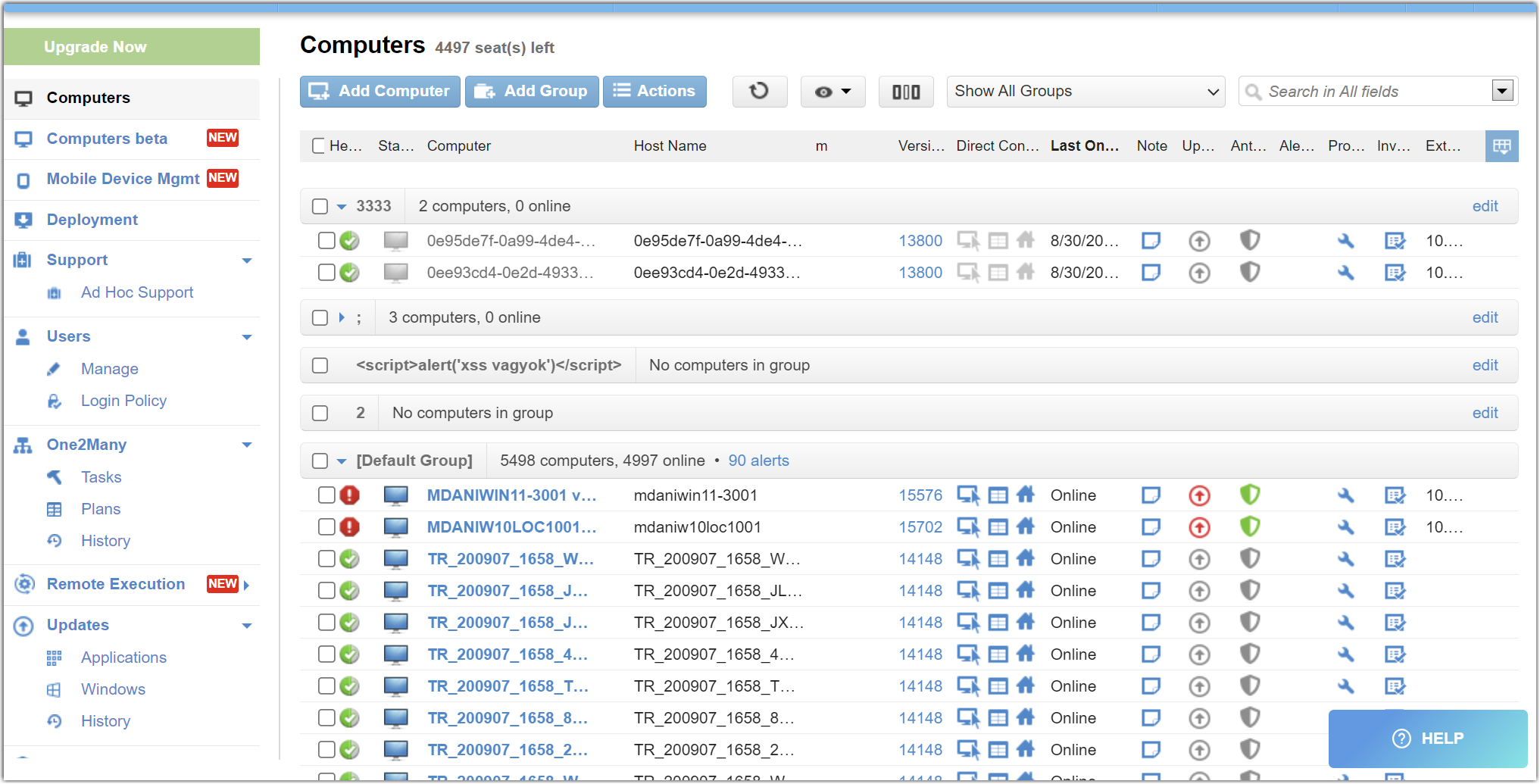Open the eye view options dropdown
The image size is (1540, 784).
pos(832,92)
